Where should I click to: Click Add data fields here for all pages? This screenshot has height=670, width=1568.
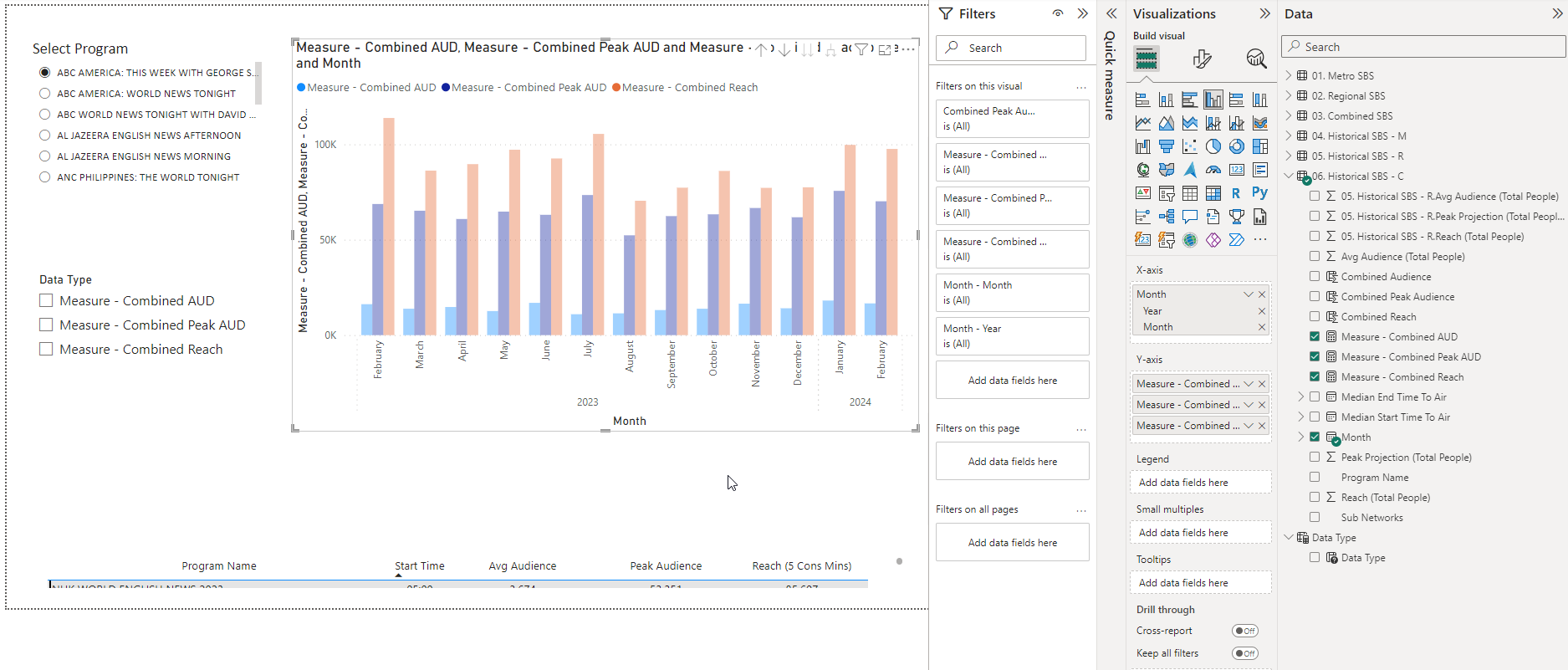[x=1012, y=543]
